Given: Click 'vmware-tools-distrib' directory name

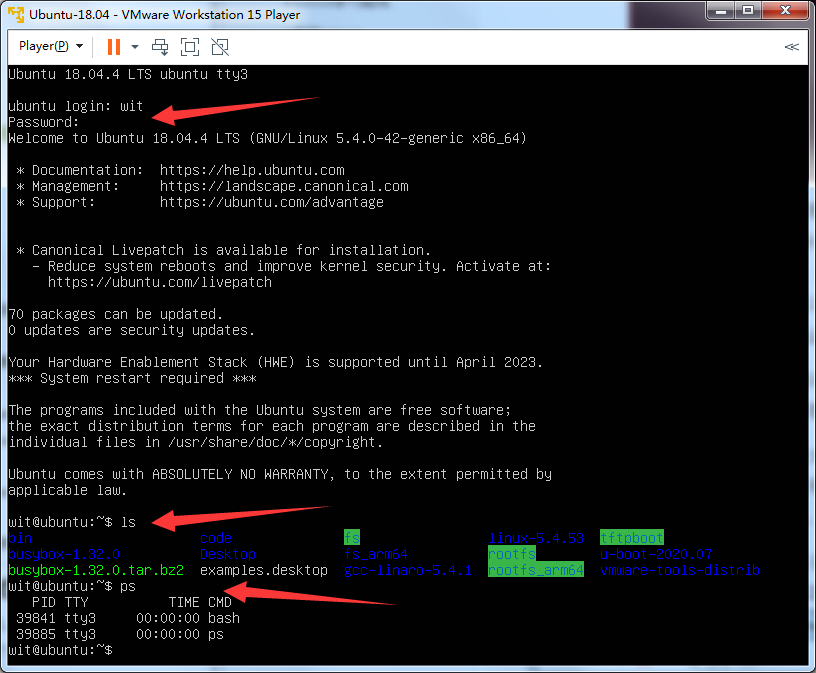Looking at the screenshot, I should coord(680,570).
